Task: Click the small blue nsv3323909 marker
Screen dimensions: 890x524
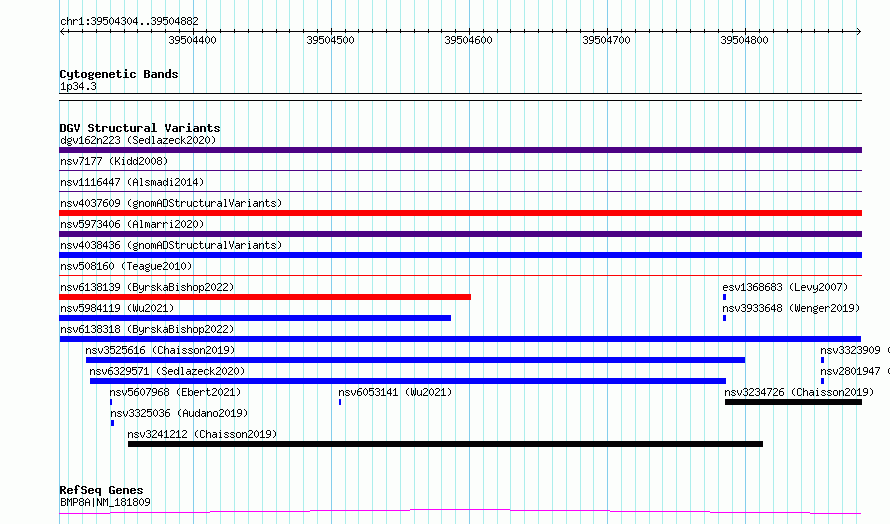Action: [822, 360]
